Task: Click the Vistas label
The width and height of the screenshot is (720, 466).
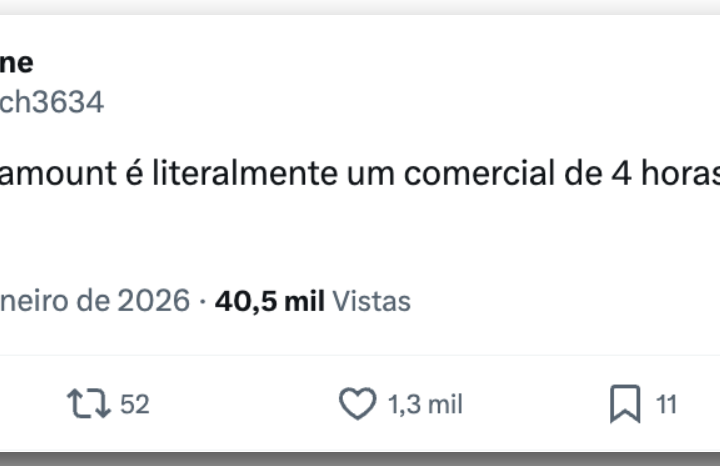Action: [370, 301]
